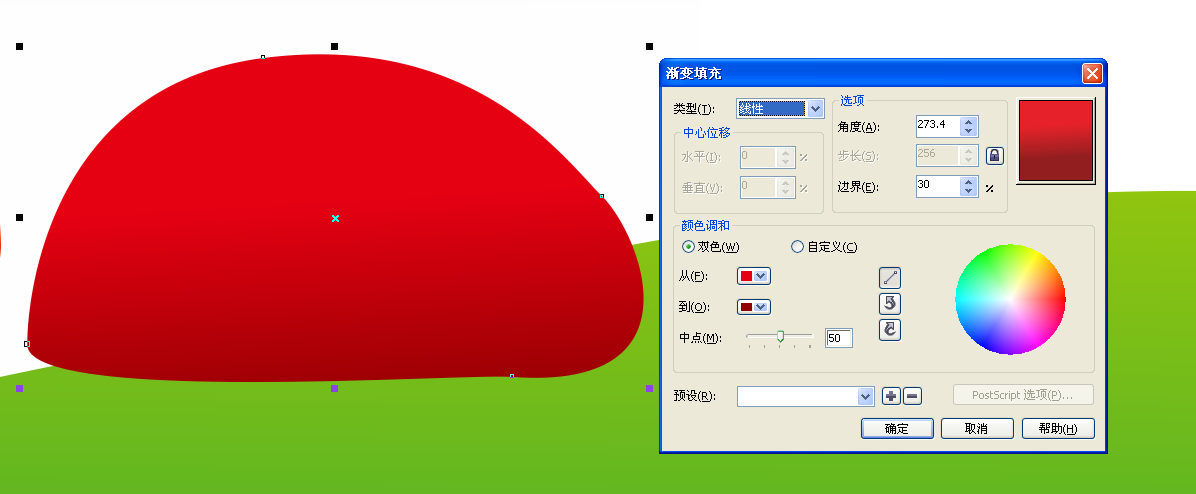Screen dimensions: 1196x494
Task: Click the 边界 edge pad input field
Action: [938, 187]
